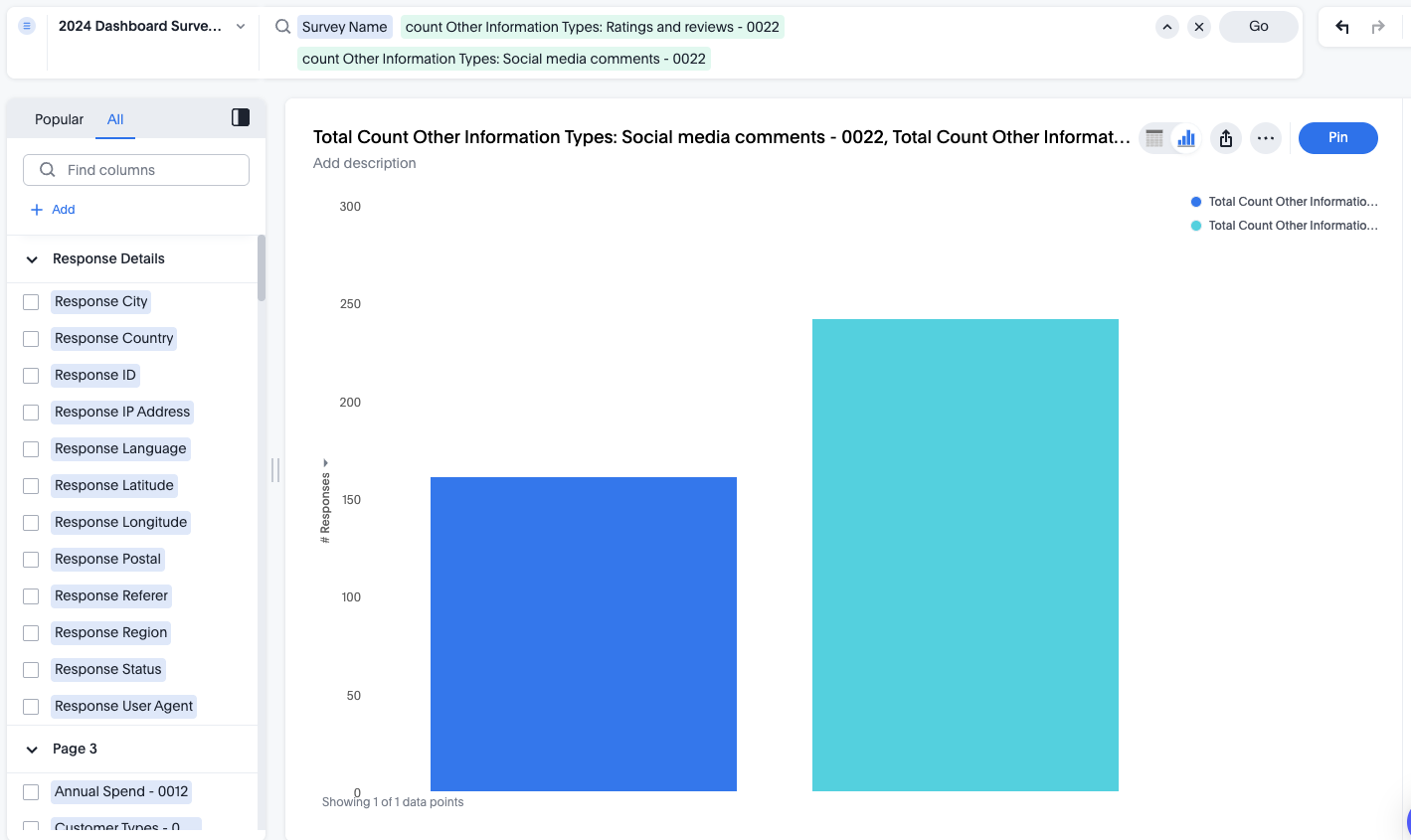Click the Add link under search
This screenshot has height=840, width=1411.
click(53, 210)
